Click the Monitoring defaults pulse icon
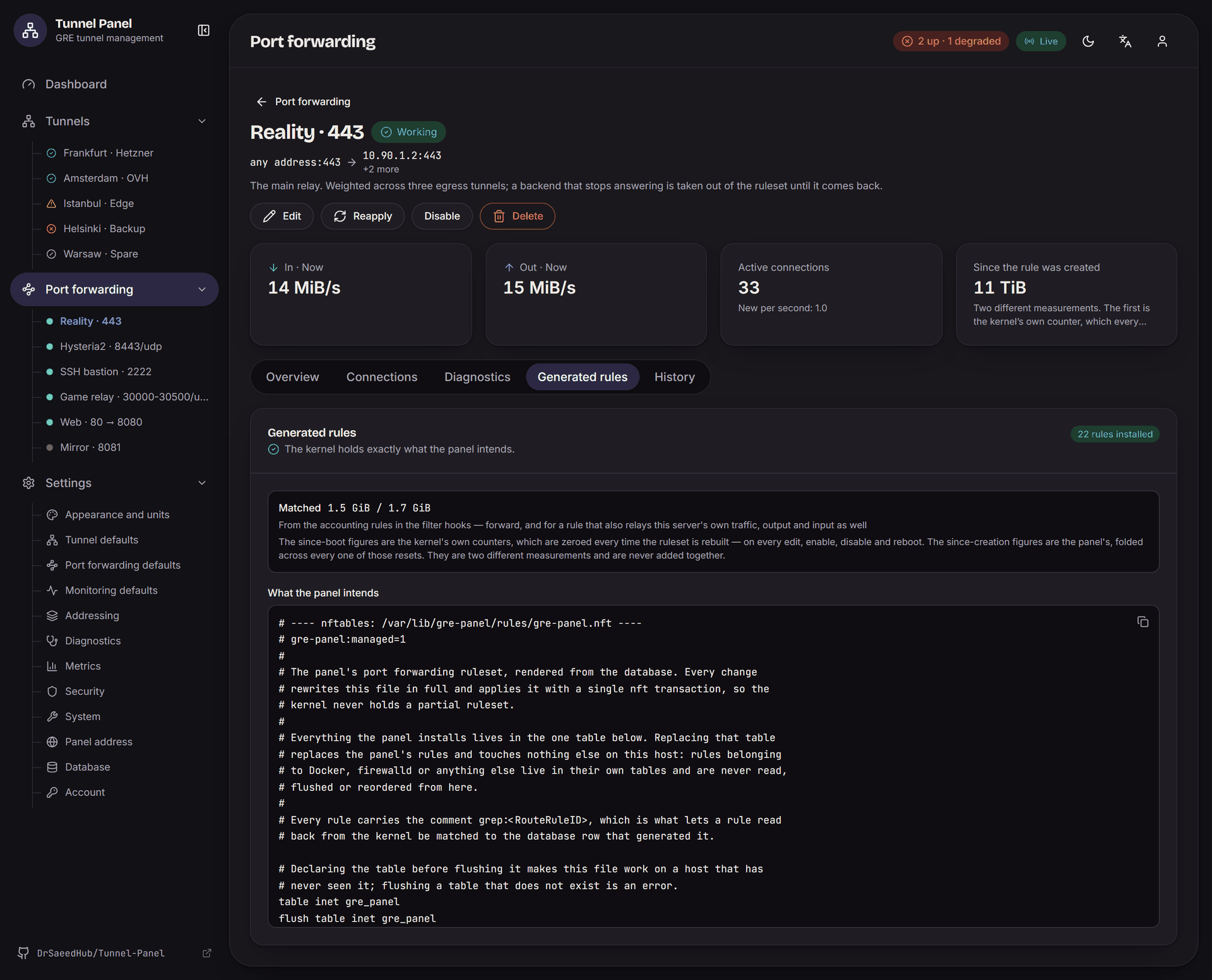The width and height of the screenshot is (1212, 980). (52, 590)
